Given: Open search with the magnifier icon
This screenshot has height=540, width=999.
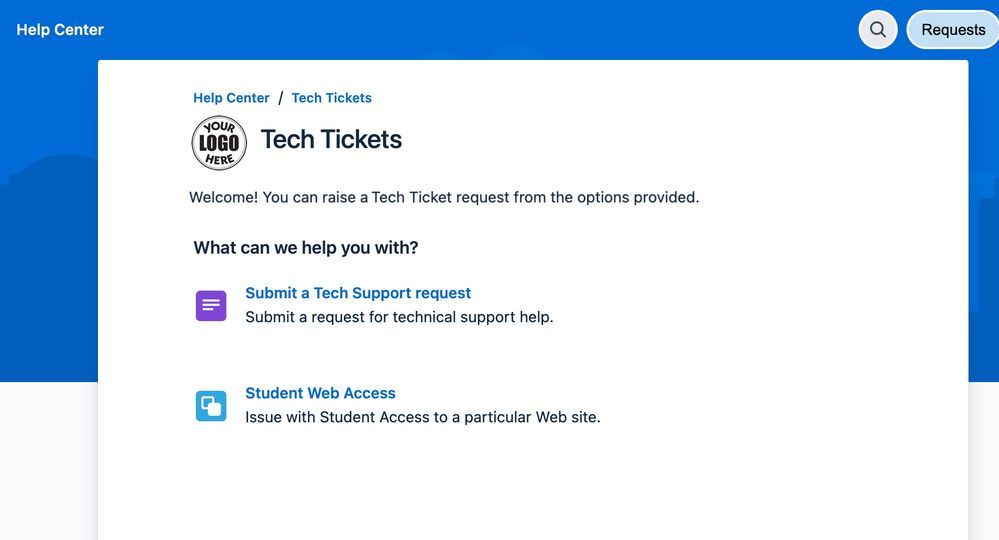Looking at the screenshot, I should pos(878,30).
